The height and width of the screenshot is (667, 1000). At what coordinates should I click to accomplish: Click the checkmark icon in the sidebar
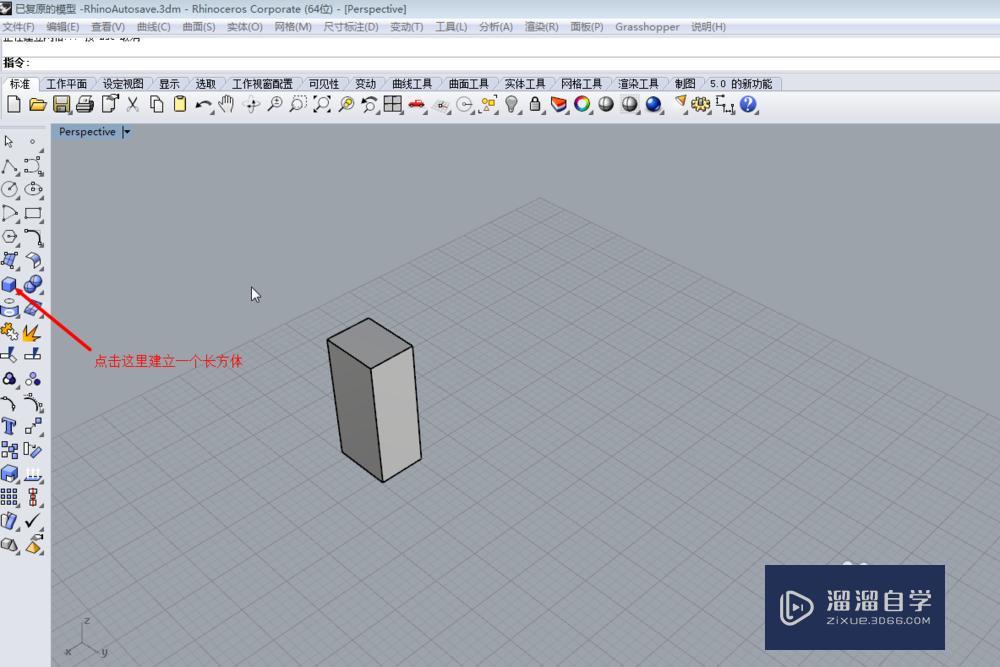(33, 521)
